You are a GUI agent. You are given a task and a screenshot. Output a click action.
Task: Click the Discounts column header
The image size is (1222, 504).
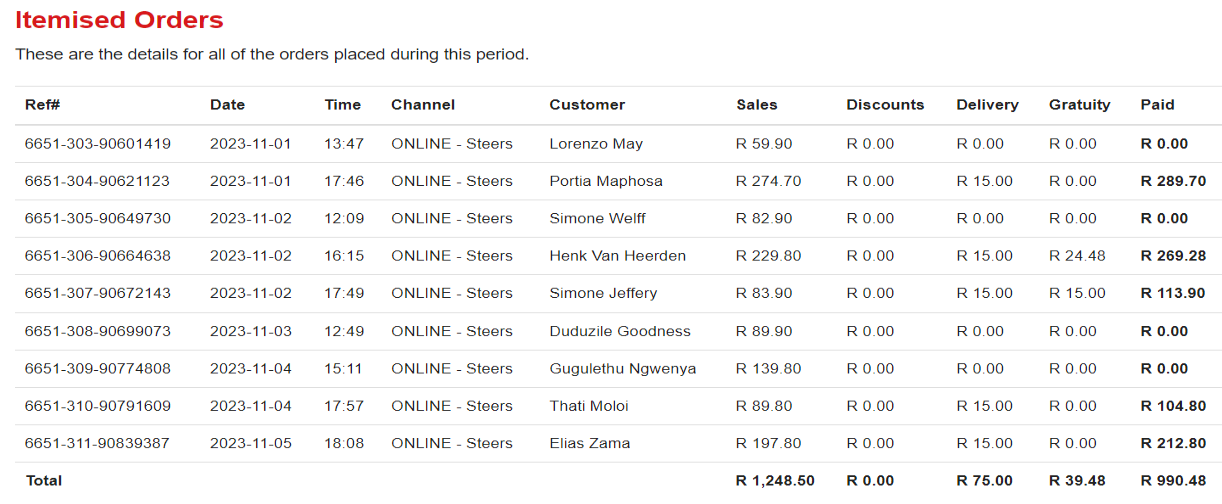pos(885,105)
